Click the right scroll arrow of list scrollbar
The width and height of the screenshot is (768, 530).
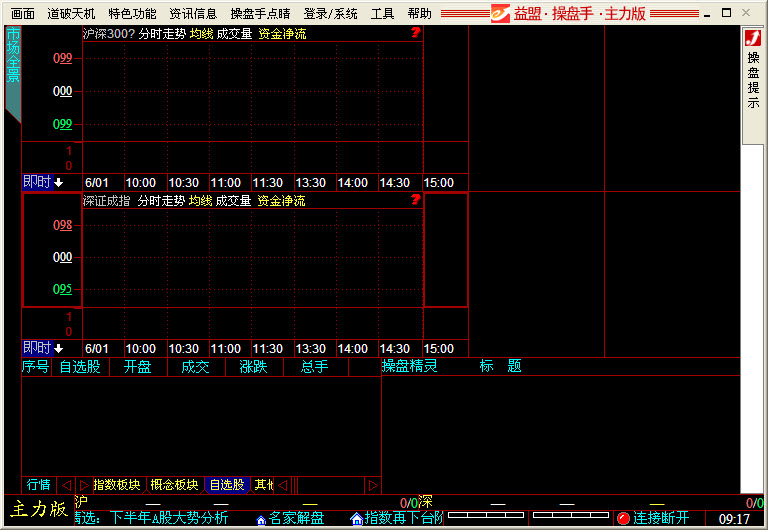pos(373,485)
